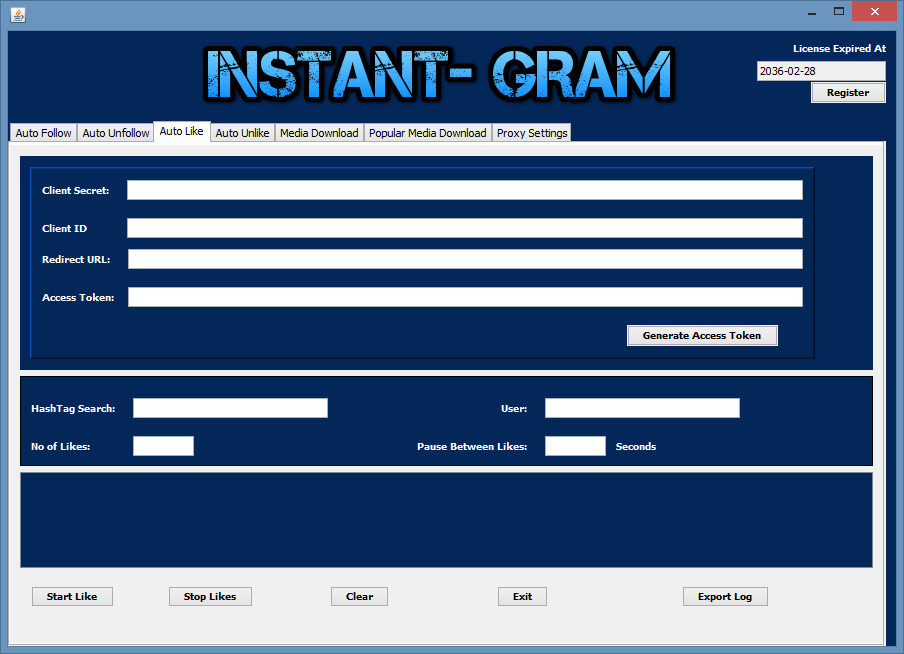Open the Media Download tab
The image size is (904, 654).
319,133
